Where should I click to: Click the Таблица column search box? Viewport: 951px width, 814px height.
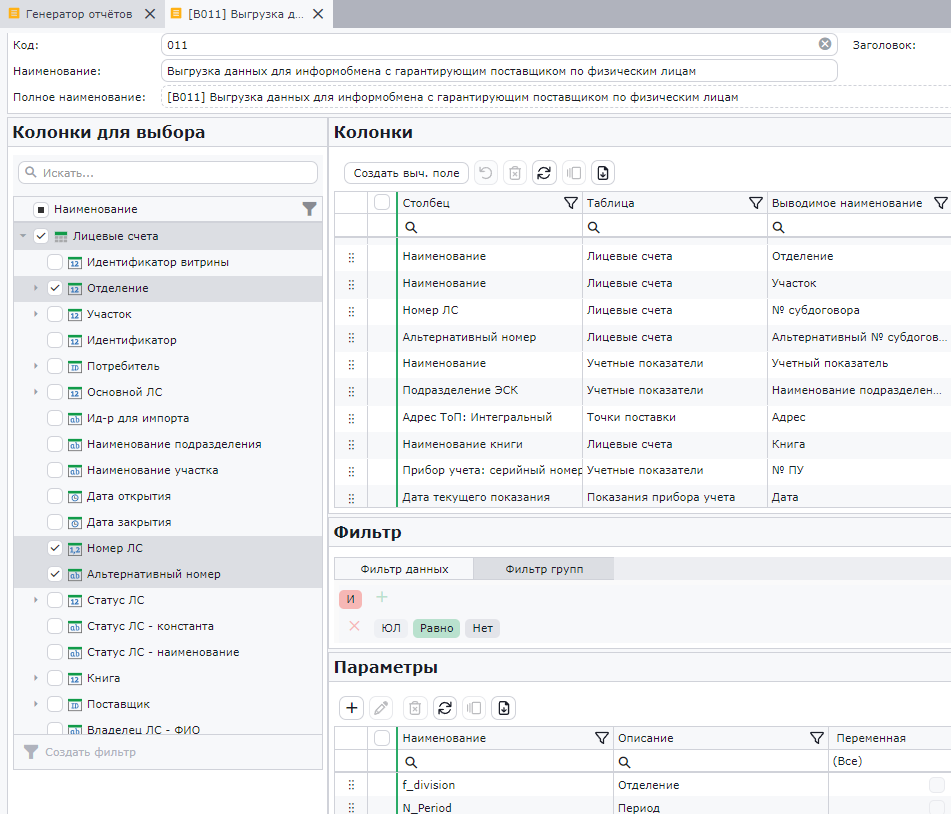[x=674, y=227]
